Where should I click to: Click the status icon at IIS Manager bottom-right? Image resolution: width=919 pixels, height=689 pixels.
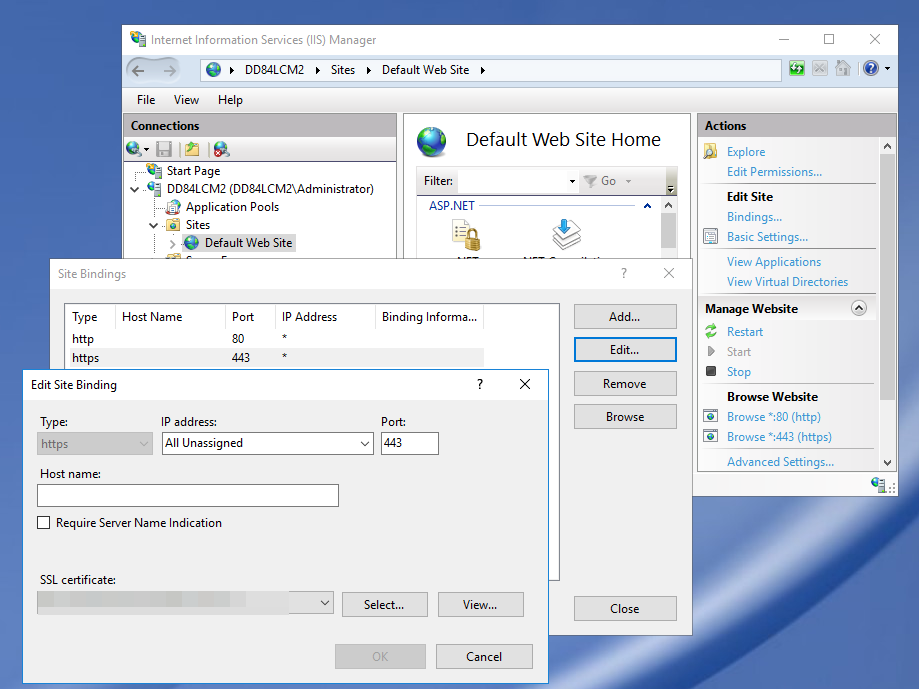click(x=879, y=485)
